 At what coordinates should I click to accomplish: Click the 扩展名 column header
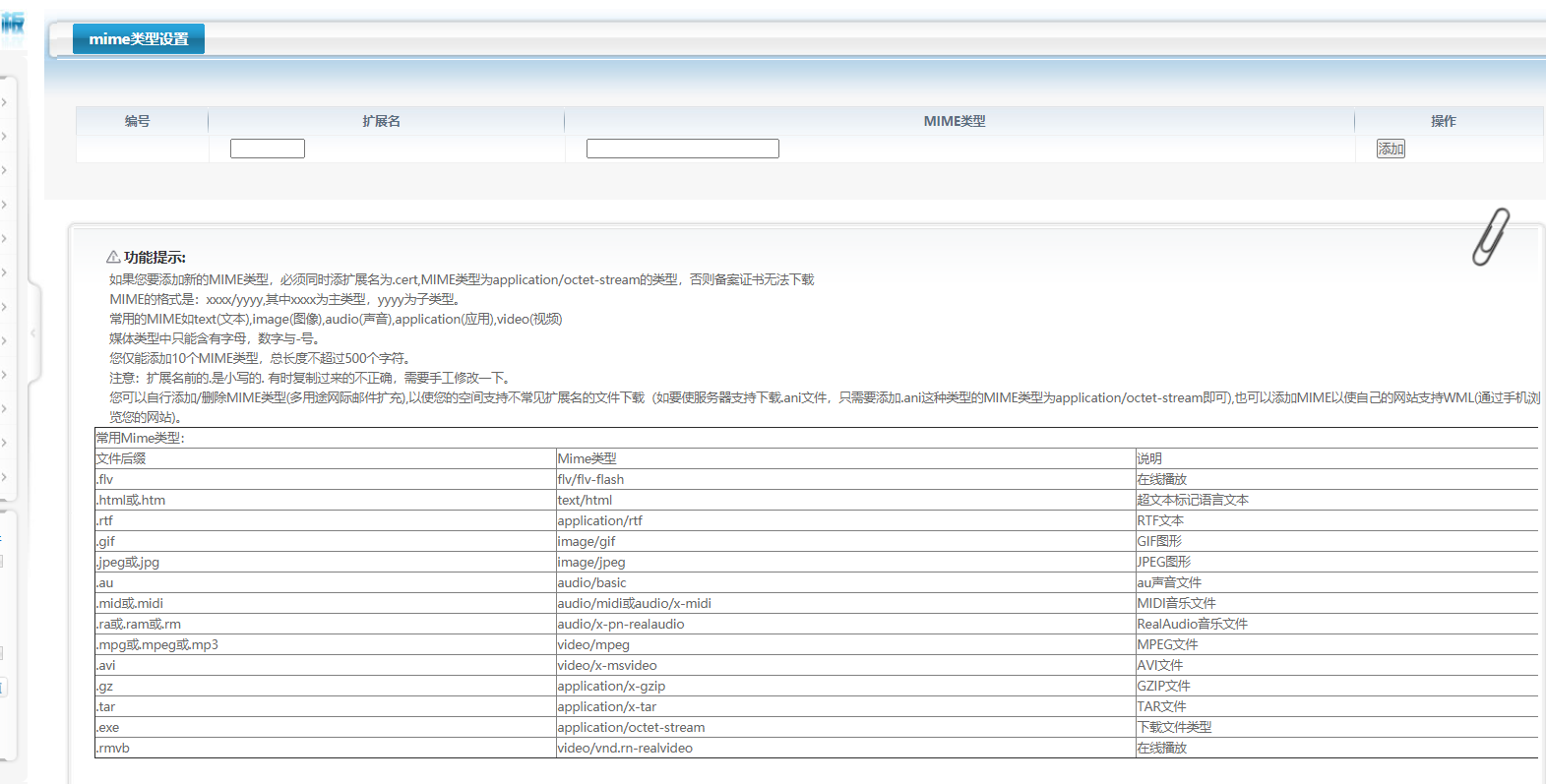tap(381, 121)
